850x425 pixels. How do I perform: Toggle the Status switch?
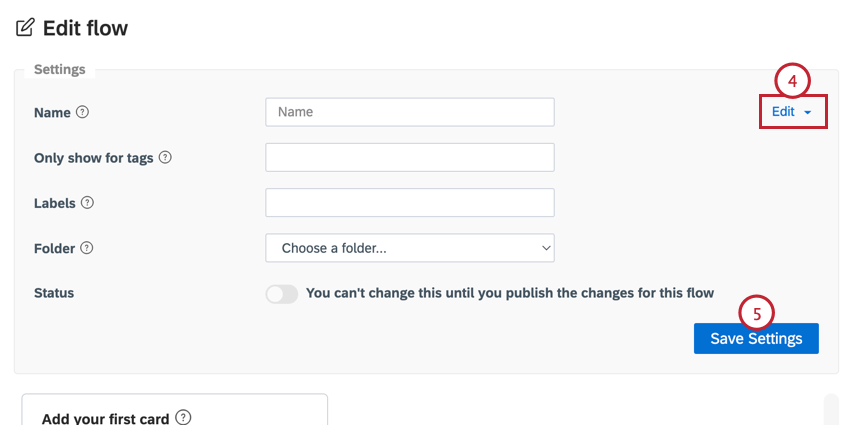(x=282, y=294)
